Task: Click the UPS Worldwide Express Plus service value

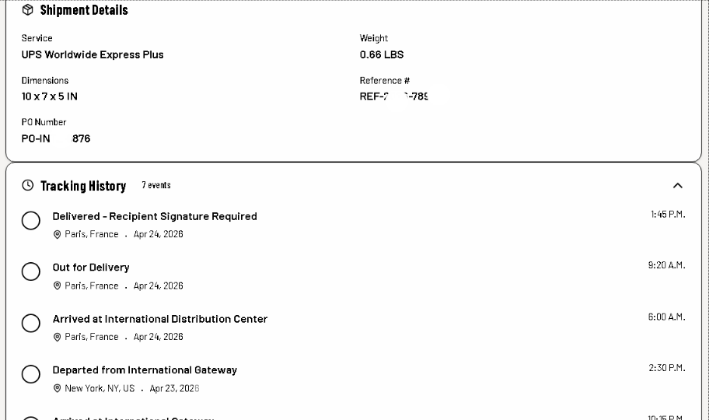Action: pos(92,55)
